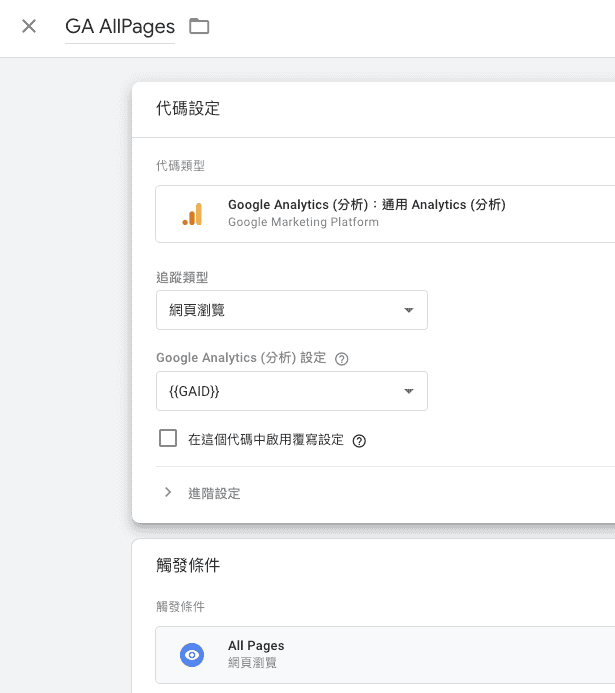
Task: Click the 代碼設定 section heading
Action: tap(188, 109)
